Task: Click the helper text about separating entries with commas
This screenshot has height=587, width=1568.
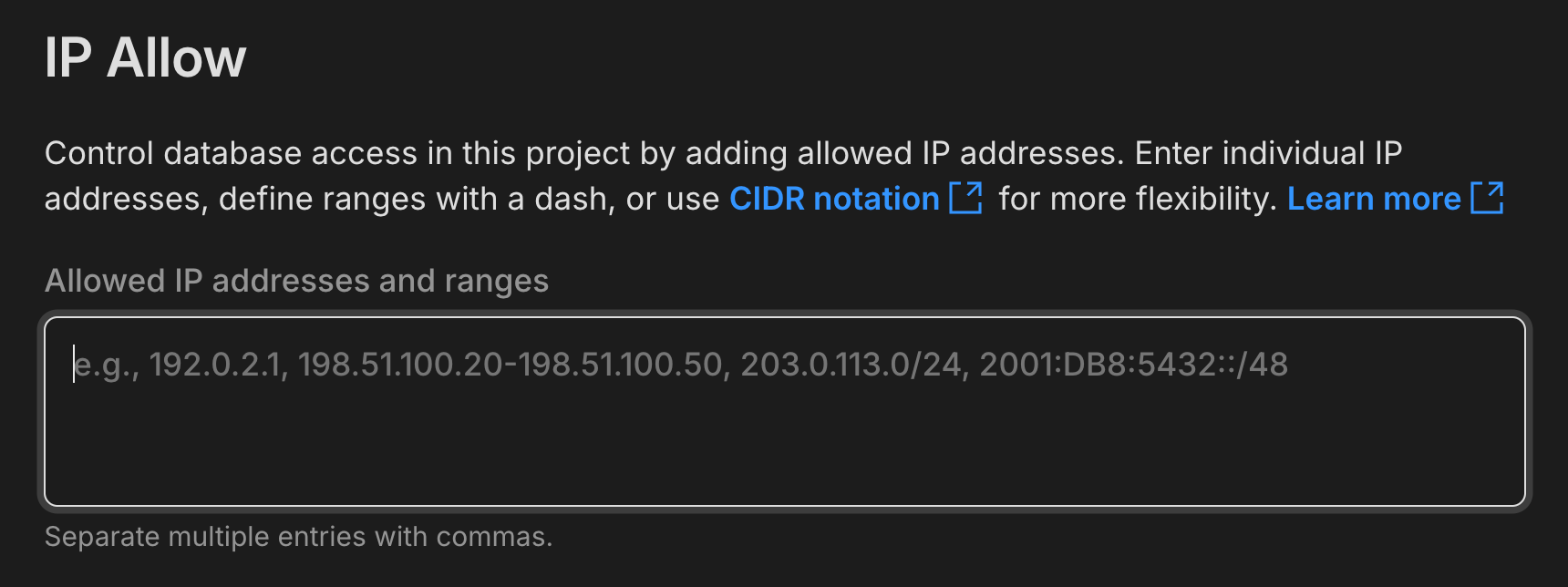Action: pyautogui.click(x=299, y=537)
